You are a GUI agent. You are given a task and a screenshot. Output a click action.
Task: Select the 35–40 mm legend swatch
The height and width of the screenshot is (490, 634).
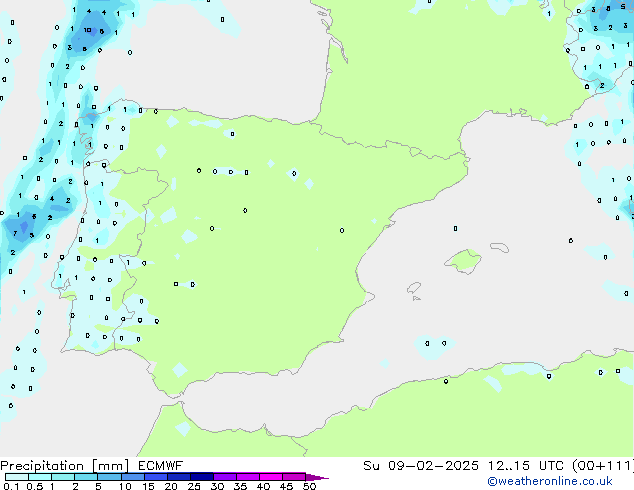coord(247,477)
